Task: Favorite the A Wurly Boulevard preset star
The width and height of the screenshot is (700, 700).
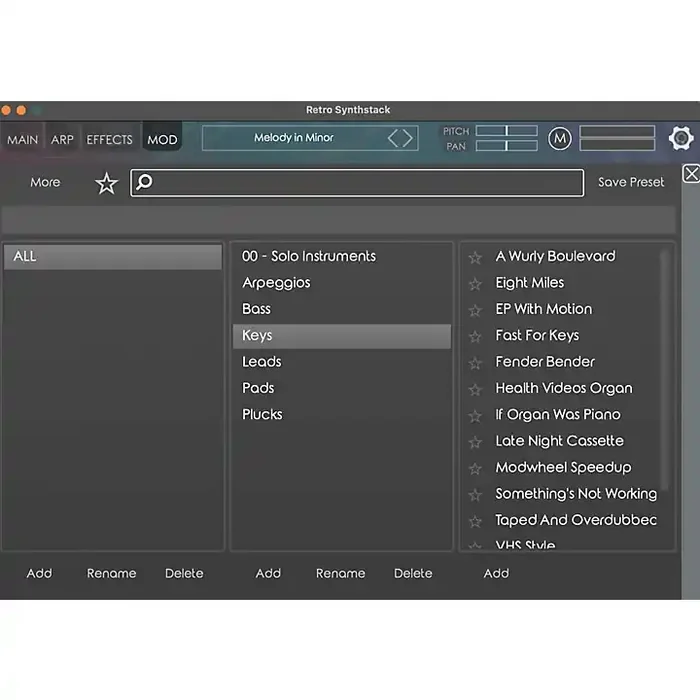Action: pyautogui.click(x=475, y=258)
